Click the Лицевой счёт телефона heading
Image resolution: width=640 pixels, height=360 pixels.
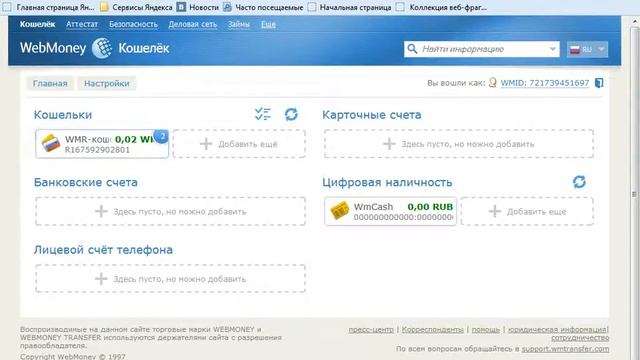click(103, 249)
